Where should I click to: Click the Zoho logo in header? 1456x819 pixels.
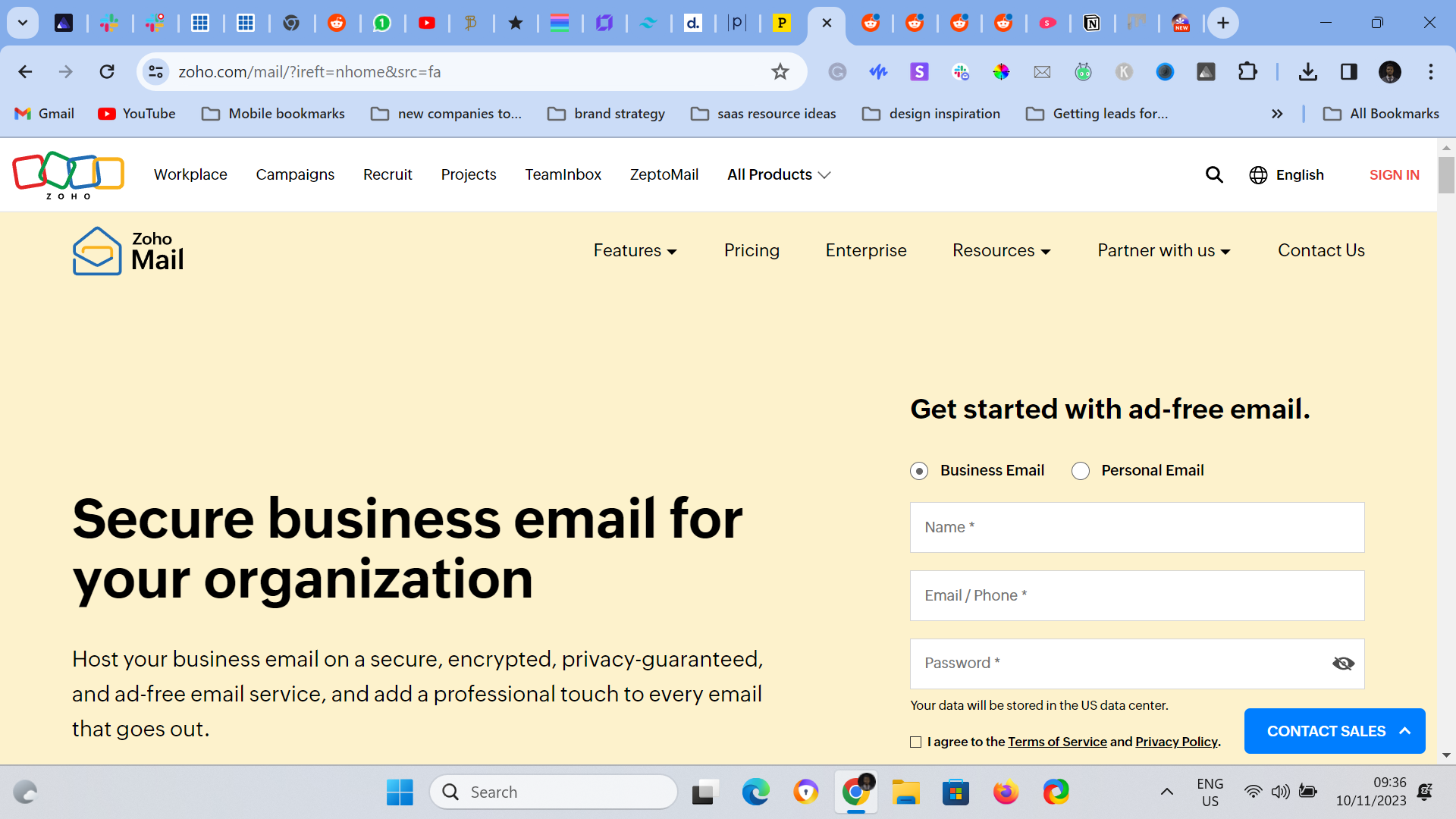point(68,174)
